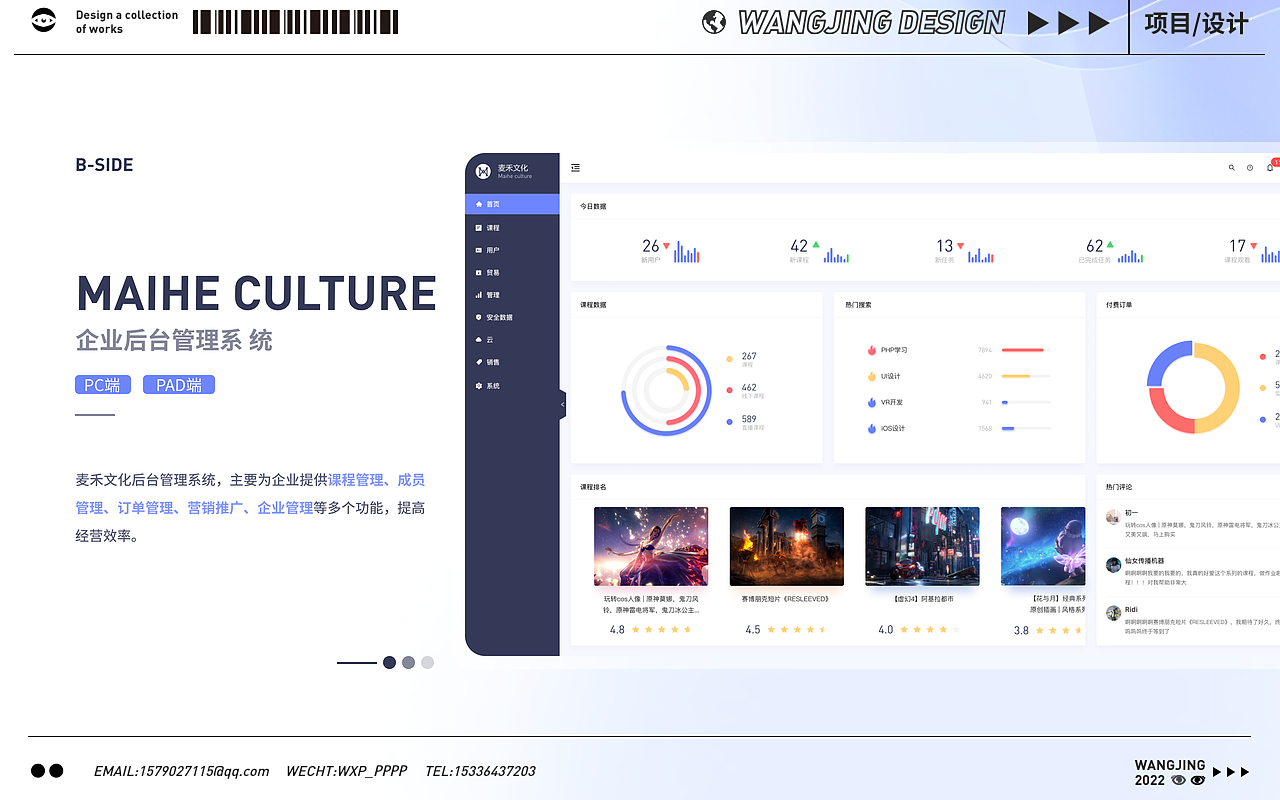
Task: Select the second gray pagination dot
Action: point(408,662)
